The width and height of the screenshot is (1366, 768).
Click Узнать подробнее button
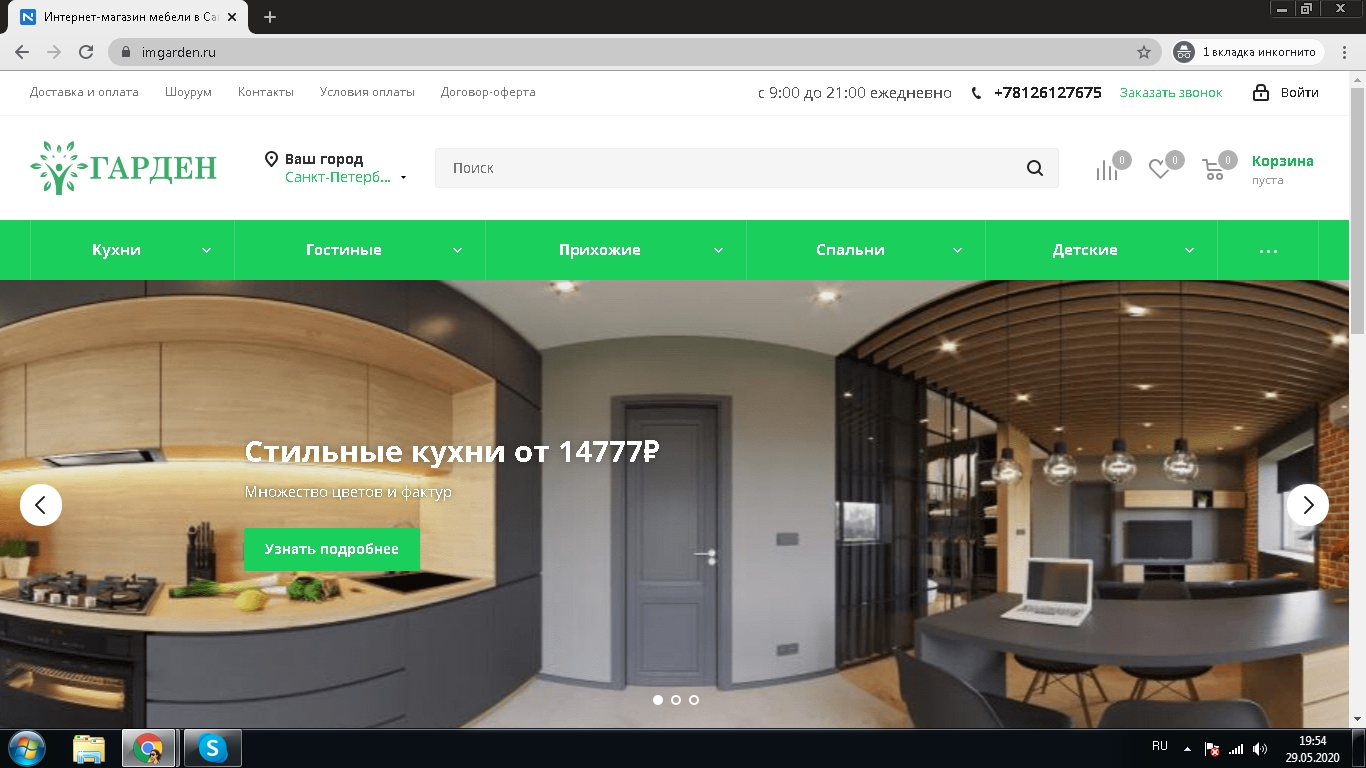click(x=332, y=549)
